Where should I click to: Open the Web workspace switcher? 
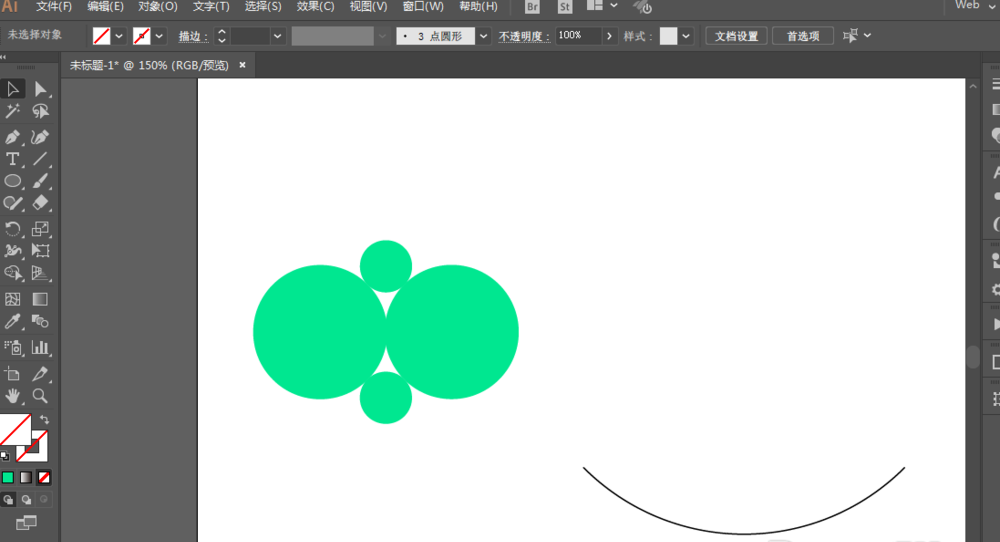click(974, 6)
